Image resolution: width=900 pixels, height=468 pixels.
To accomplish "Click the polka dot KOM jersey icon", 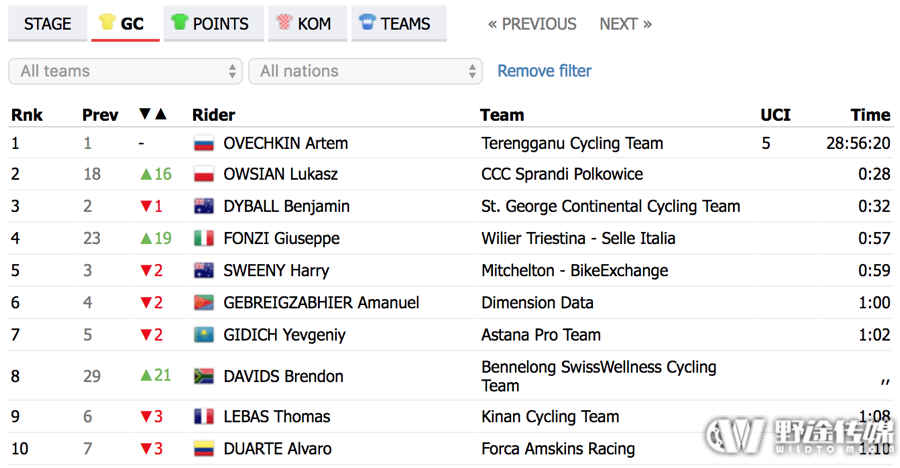I will [284, 22].
